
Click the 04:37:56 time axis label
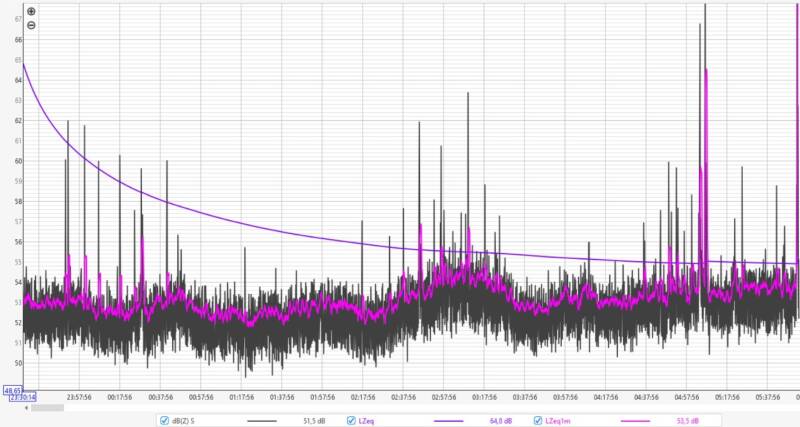click(x=646, y=397)
